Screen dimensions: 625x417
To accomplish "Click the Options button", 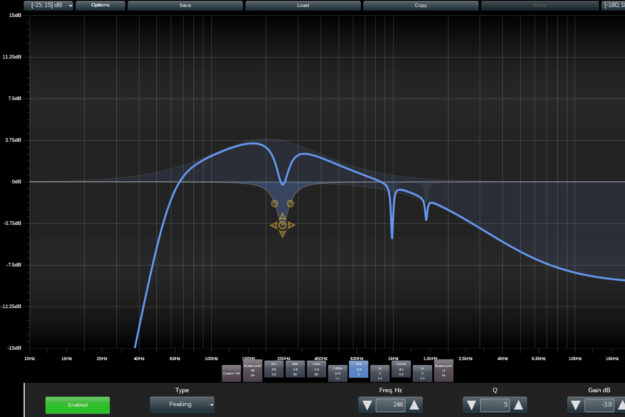I will (x=100, y=5).
